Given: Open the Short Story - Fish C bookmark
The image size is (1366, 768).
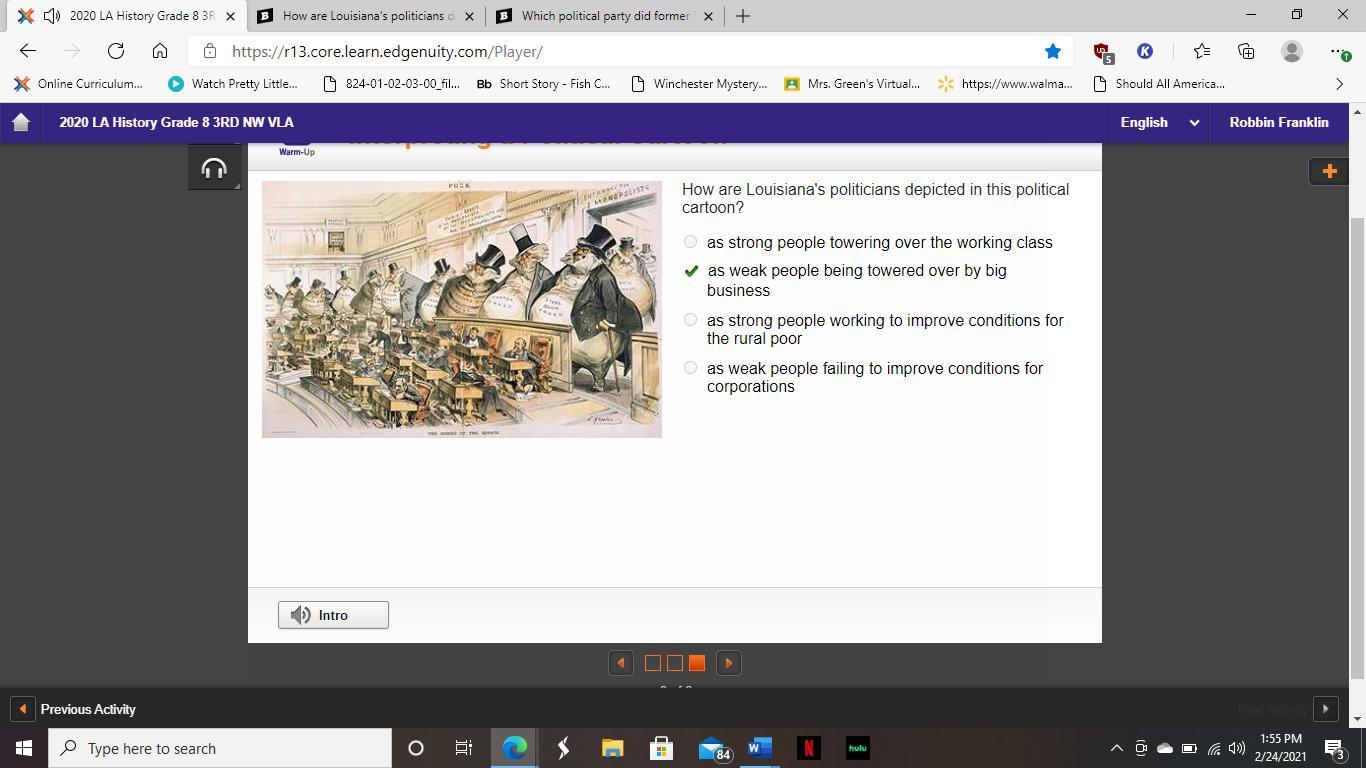Looking at the screenshot, I should (x=543, y=84).
